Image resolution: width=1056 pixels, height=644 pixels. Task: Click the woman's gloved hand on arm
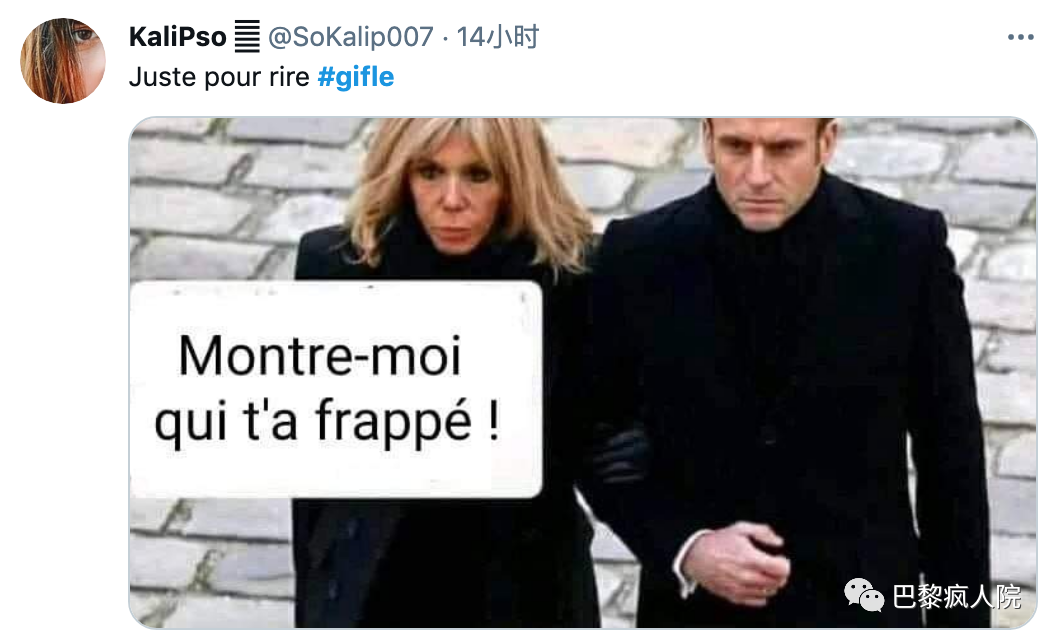pyautogui.click(x=618, y=455)
